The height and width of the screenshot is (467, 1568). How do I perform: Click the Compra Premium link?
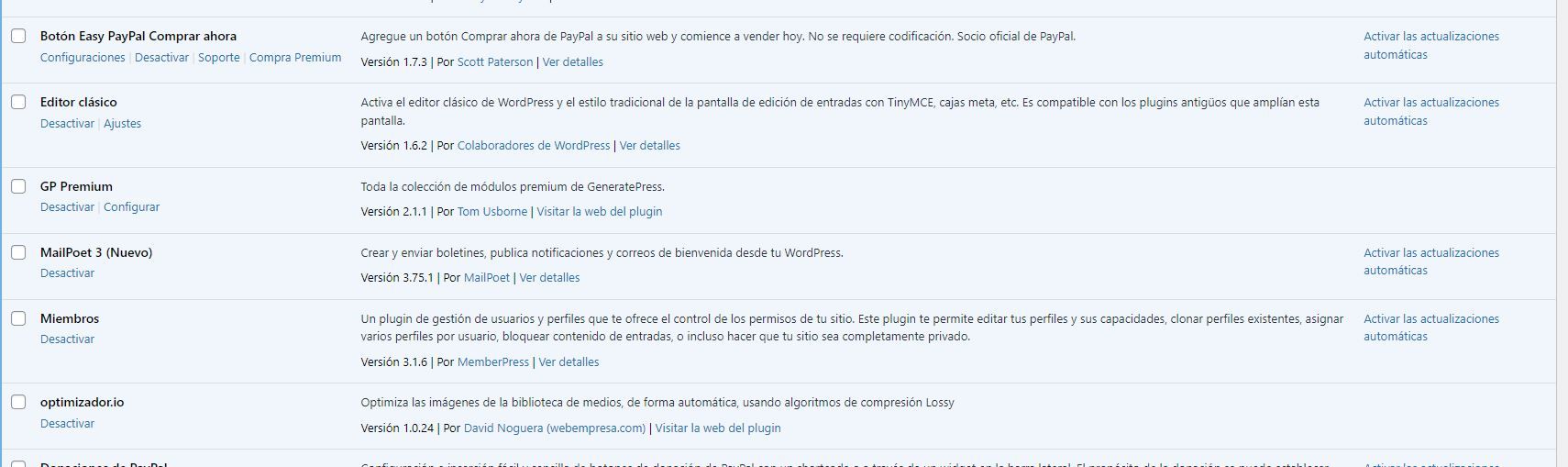(295, 57)
